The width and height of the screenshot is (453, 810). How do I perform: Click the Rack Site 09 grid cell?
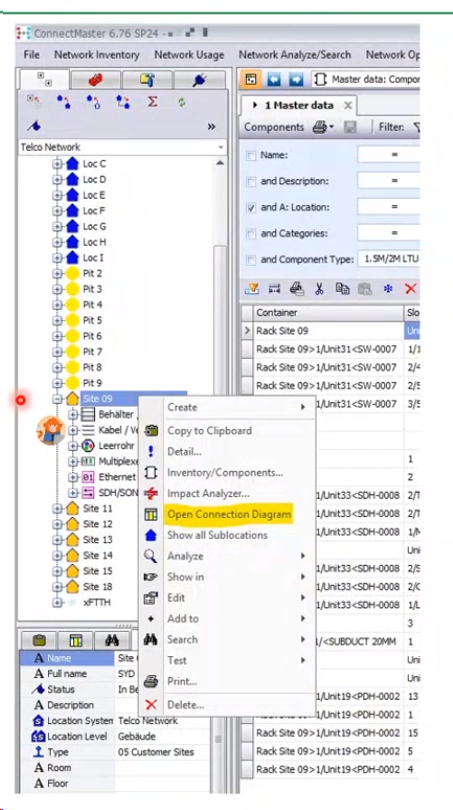point(328,331)
